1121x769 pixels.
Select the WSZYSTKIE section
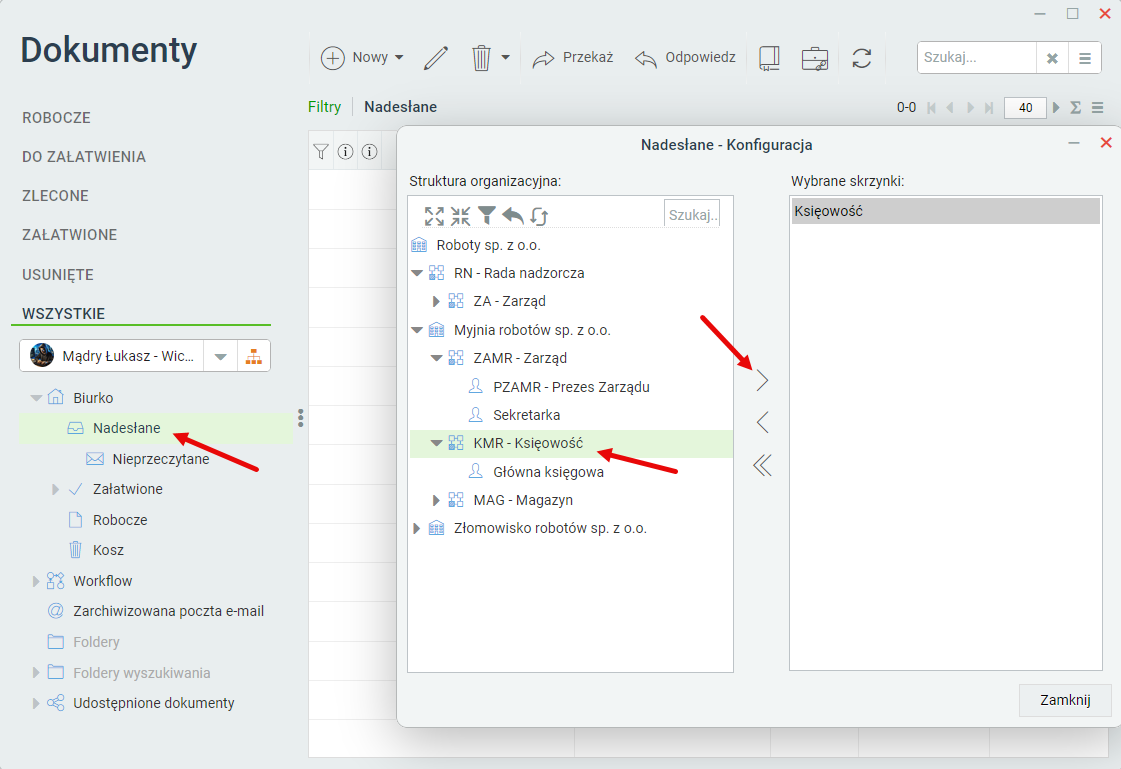tap(64, 314)
